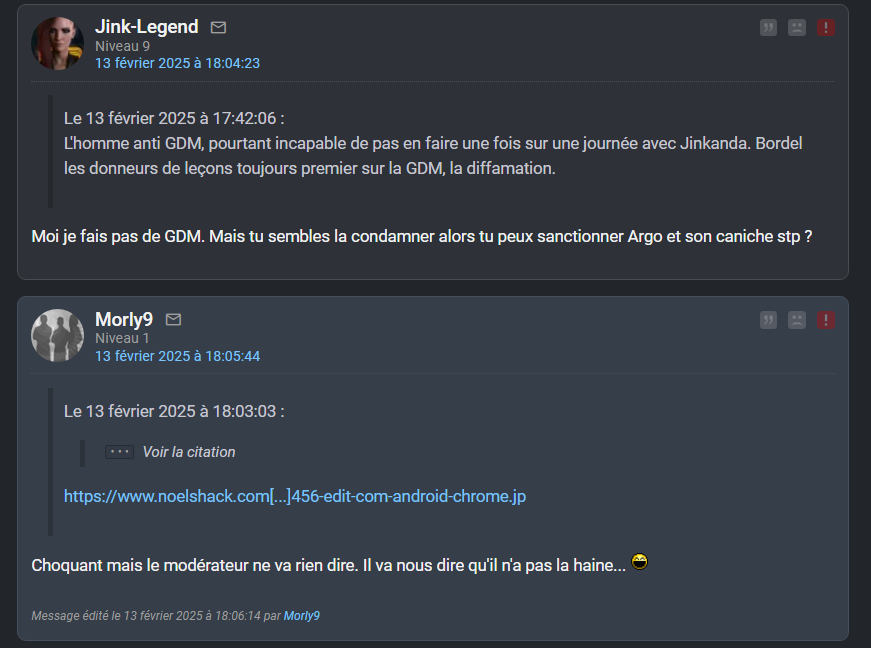Screen dimensions: 871x648
Task: Expand the hidden nested quote ellipsis button
Action: pos(119,452)
